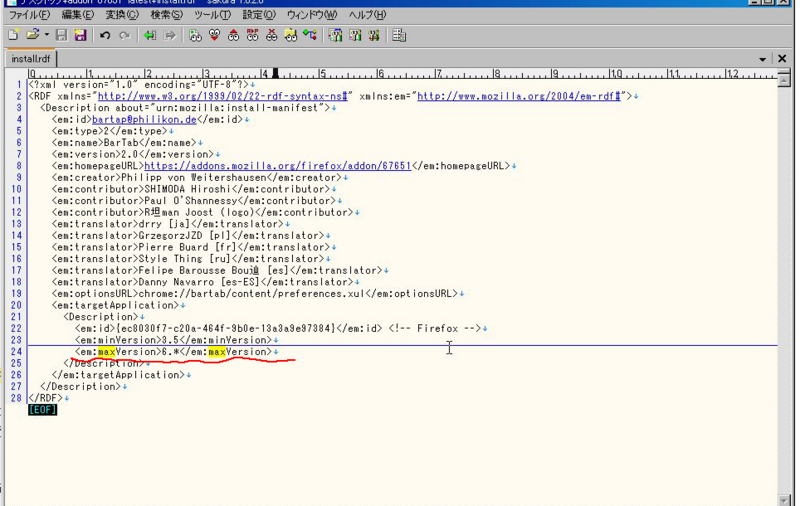This screenshot has height=506, width=800.
Task: Open the 設定(O) menu
Action: pyautogui.click(x=259, y=15)
